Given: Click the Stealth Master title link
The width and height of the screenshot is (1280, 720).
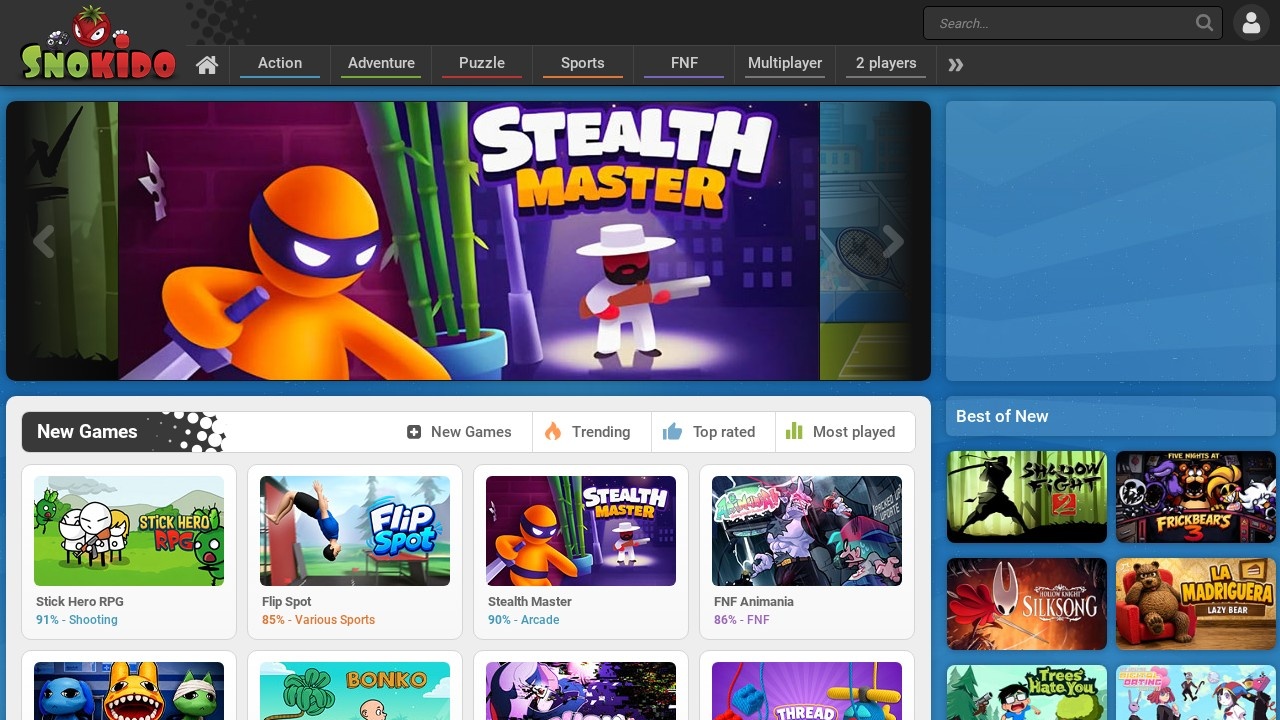Looking at the screenshot, I should pos(530,602).
